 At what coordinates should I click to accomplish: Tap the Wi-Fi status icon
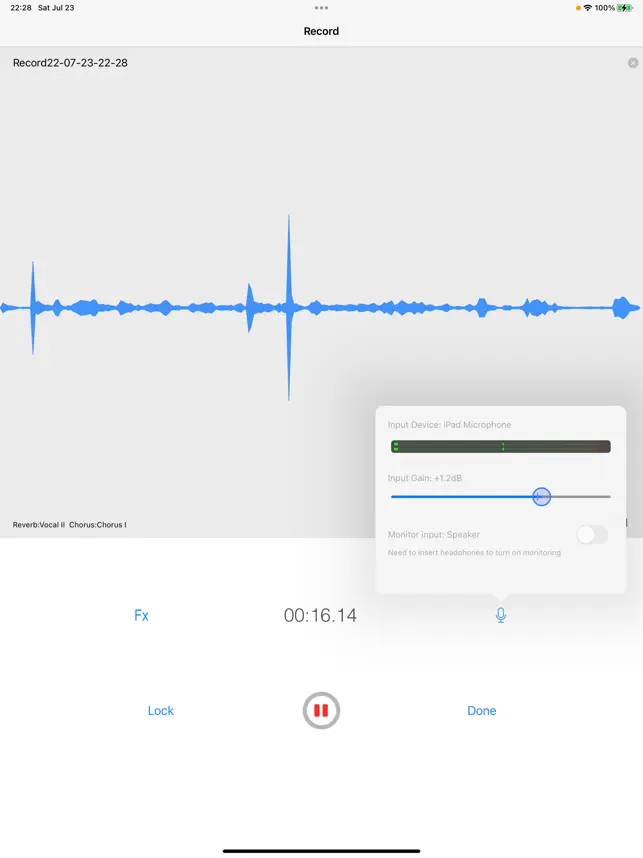pos(588,8)
